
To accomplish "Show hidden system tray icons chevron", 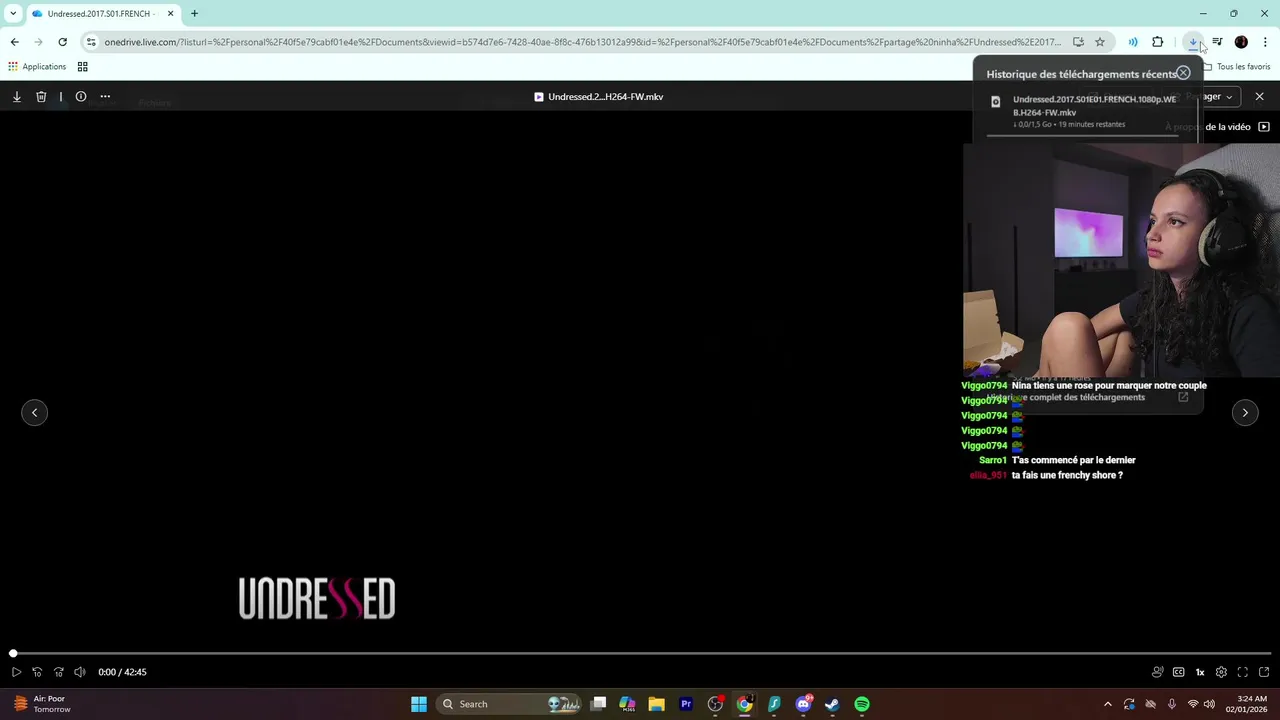I will (1107, 704).
